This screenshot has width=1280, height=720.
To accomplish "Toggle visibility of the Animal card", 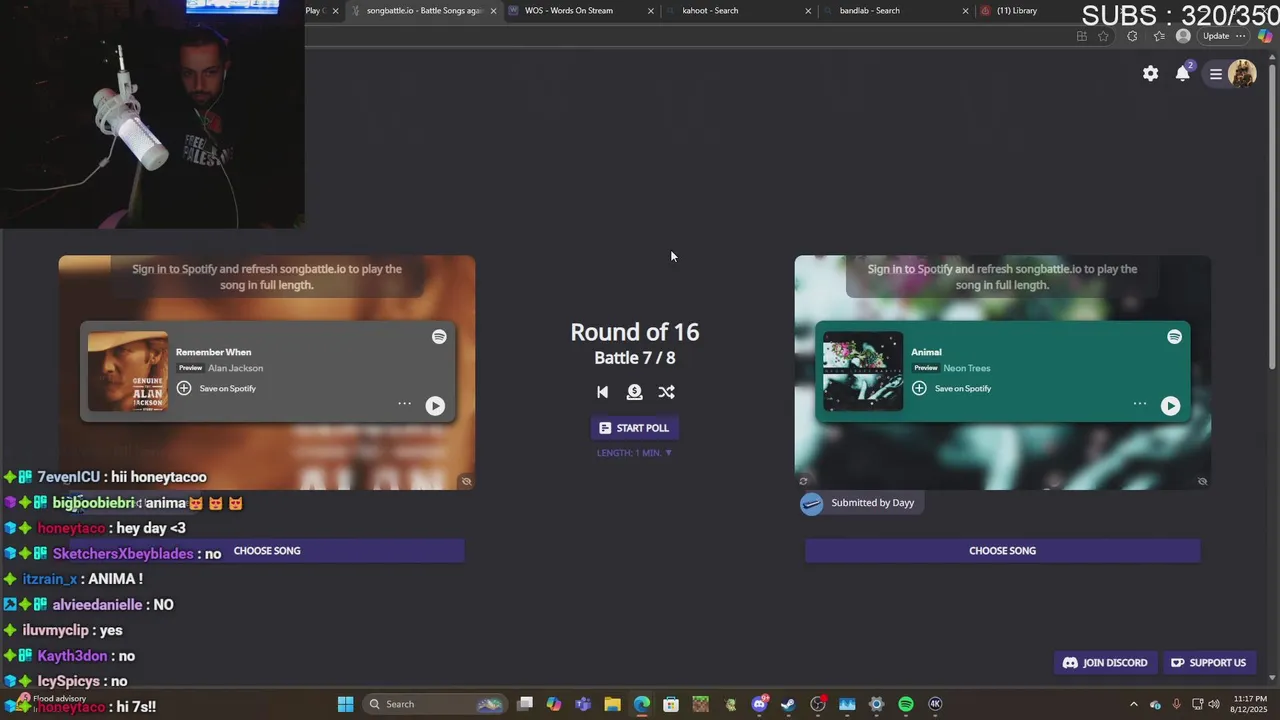I will (x=1202, y=482).
